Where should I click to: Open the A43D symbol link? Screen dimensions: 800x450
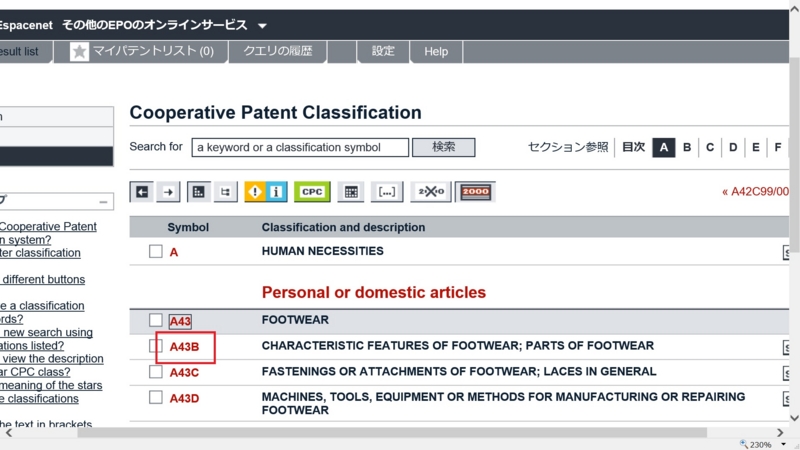(x=184, y=398)
